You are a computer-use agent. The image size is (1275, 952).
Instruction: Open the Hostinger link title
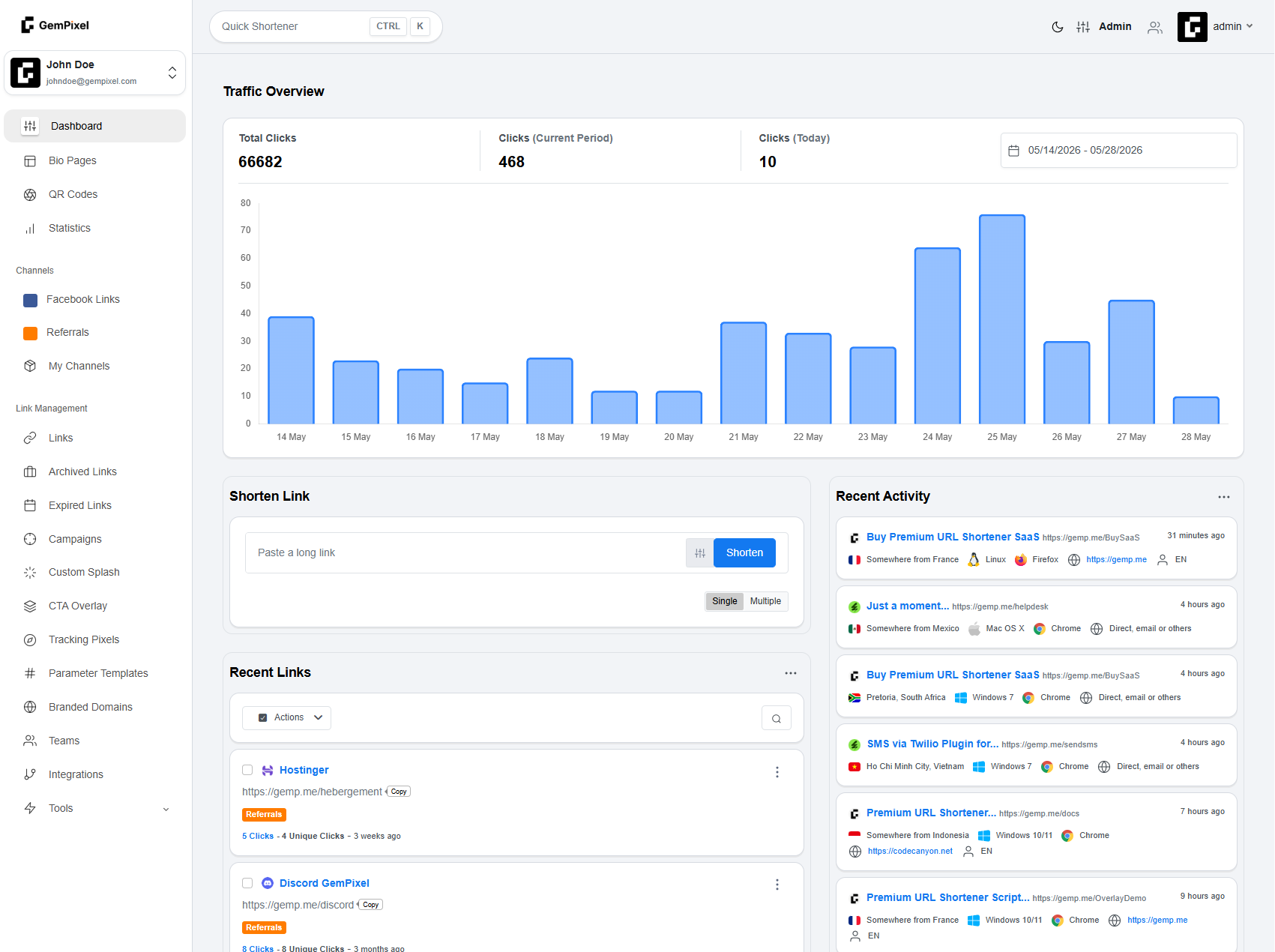point(304,770)
